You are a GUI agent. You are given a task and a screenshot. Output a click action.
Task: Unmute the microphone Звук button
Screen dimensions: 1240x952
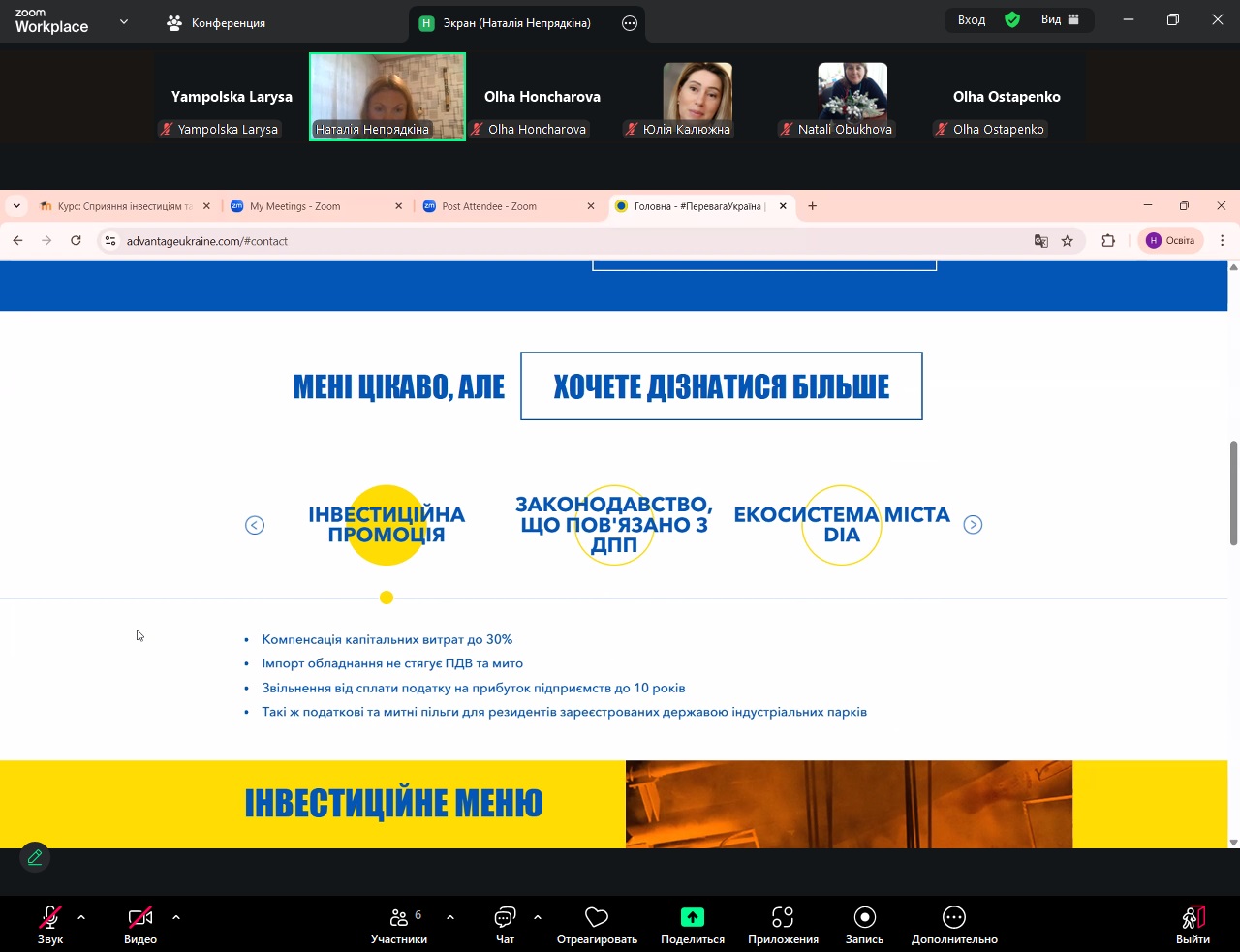pyautogui.click(x=49, y=917)
